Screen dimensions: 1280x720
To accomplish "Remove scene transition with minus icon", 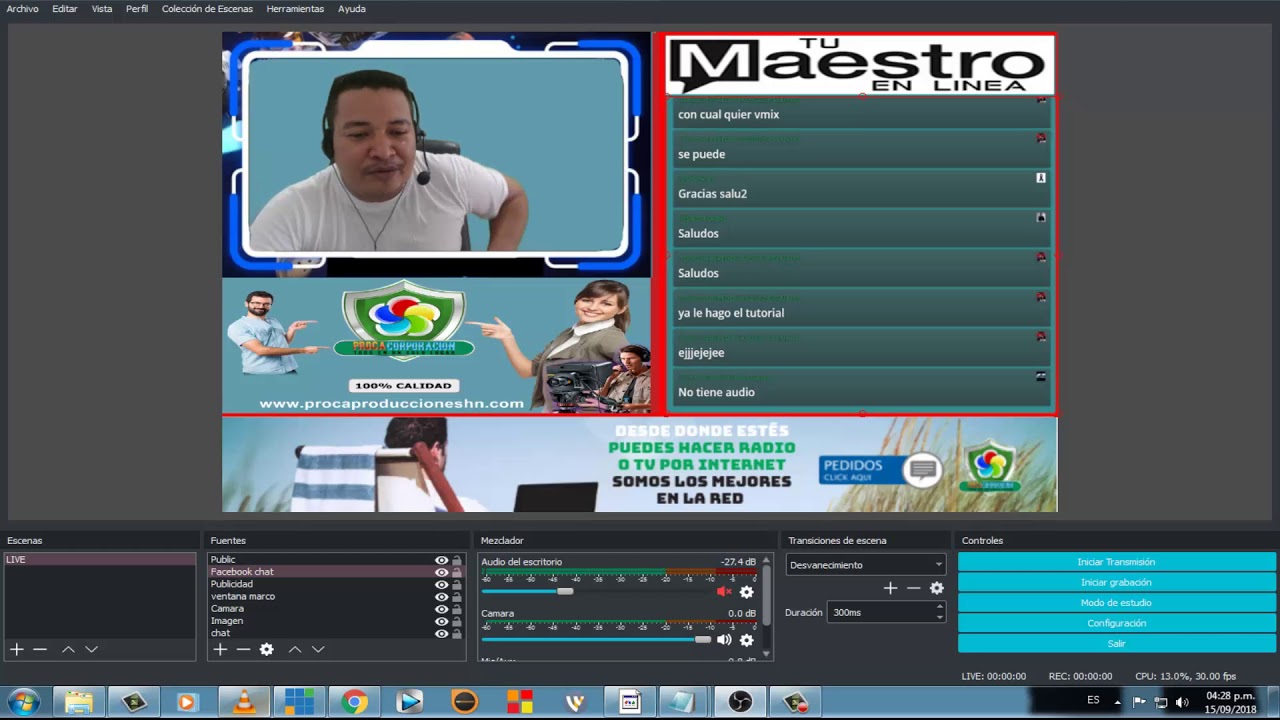I will point(913,588).
